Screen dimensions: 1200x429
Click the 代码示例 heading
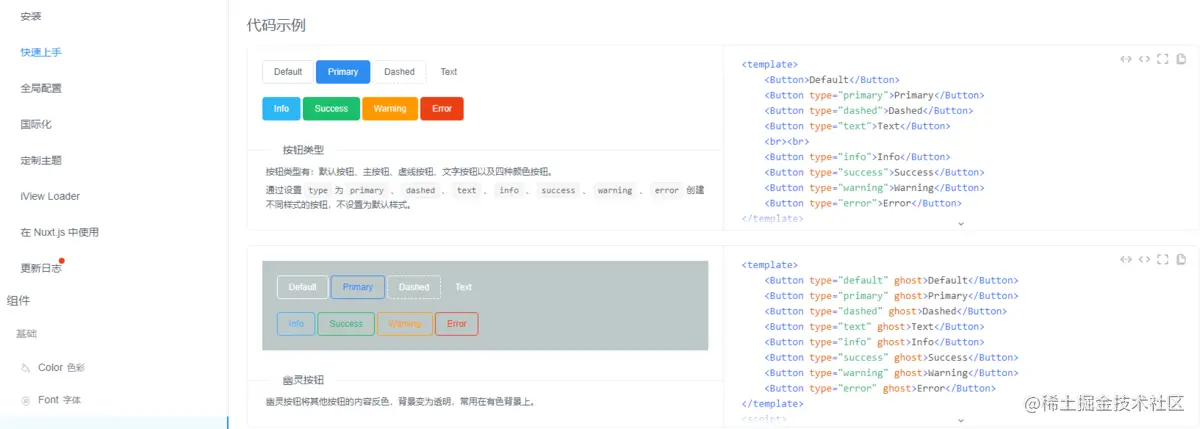276,25
